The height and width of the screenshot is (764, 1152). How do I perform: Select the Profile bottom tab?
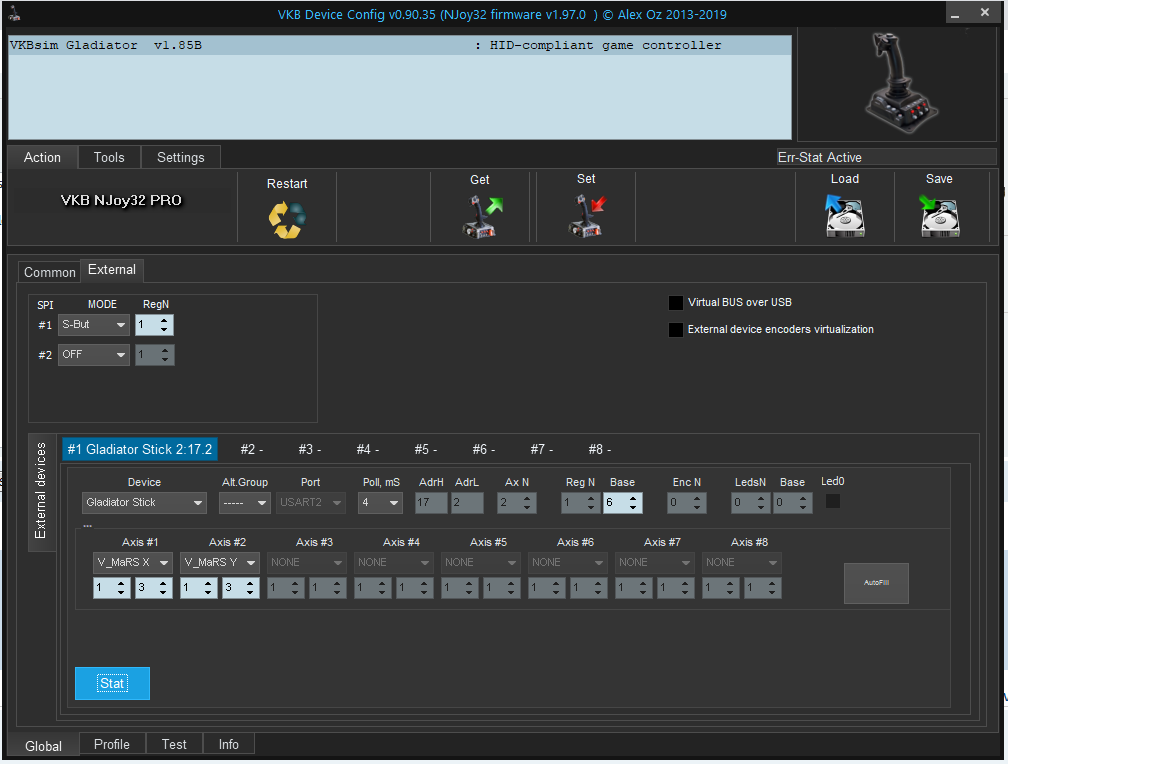pos(112,744)
